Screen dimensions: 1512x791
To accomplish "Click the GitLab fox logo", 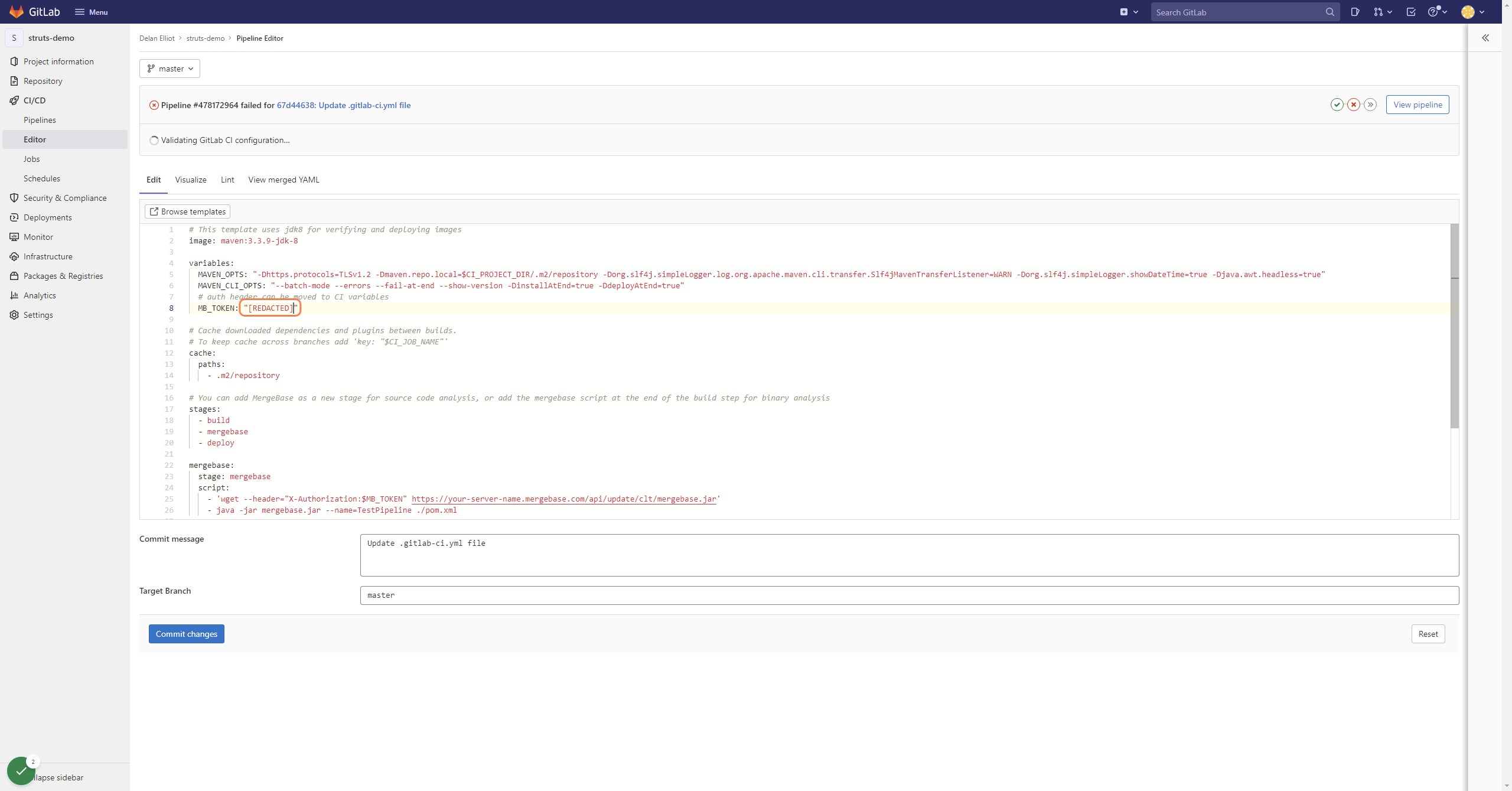I will tap(17, 12).
